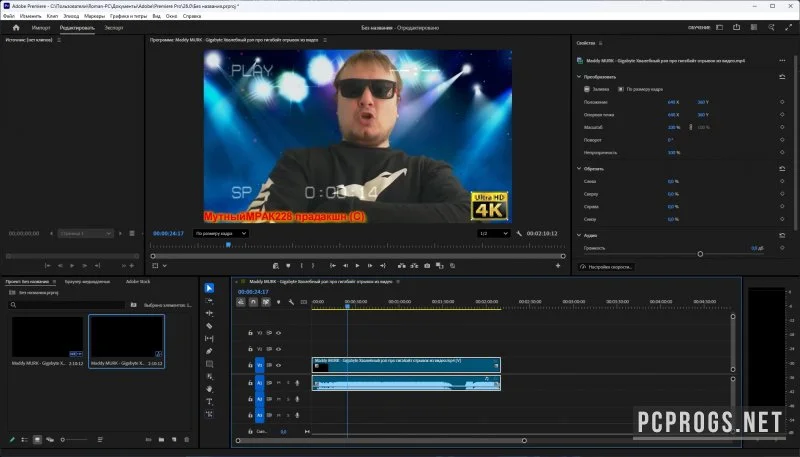Screen dimensions: 800x457
Task: Add a marker in the timeline toolbar
Action: 279,302
